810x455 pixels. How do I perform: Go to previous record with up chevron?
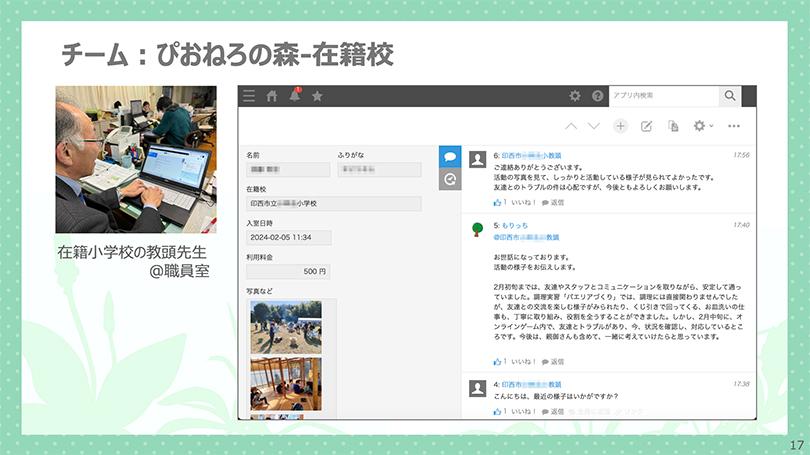pyautogui.click(x=571, y=126)
